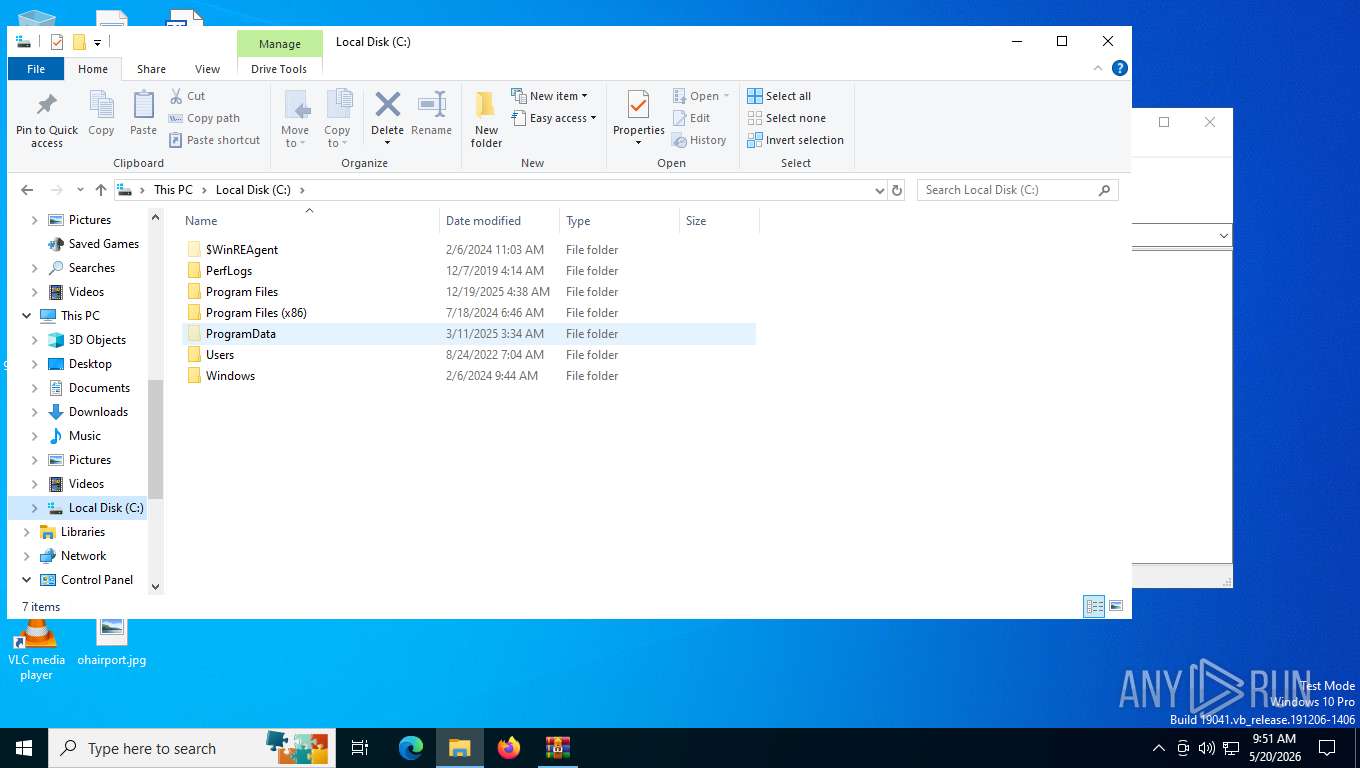This screenshot has height=768, width=1360.
Task: Click the Pin to Quick access icon
Action: tap(47, 120)
